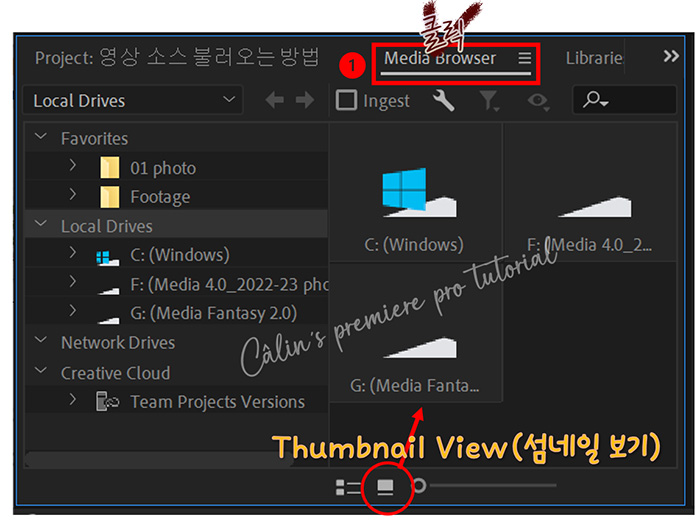Viewport: 700px width, 521px height.
Task: Select the 01 photo row
Action: [x=177, y=167]
